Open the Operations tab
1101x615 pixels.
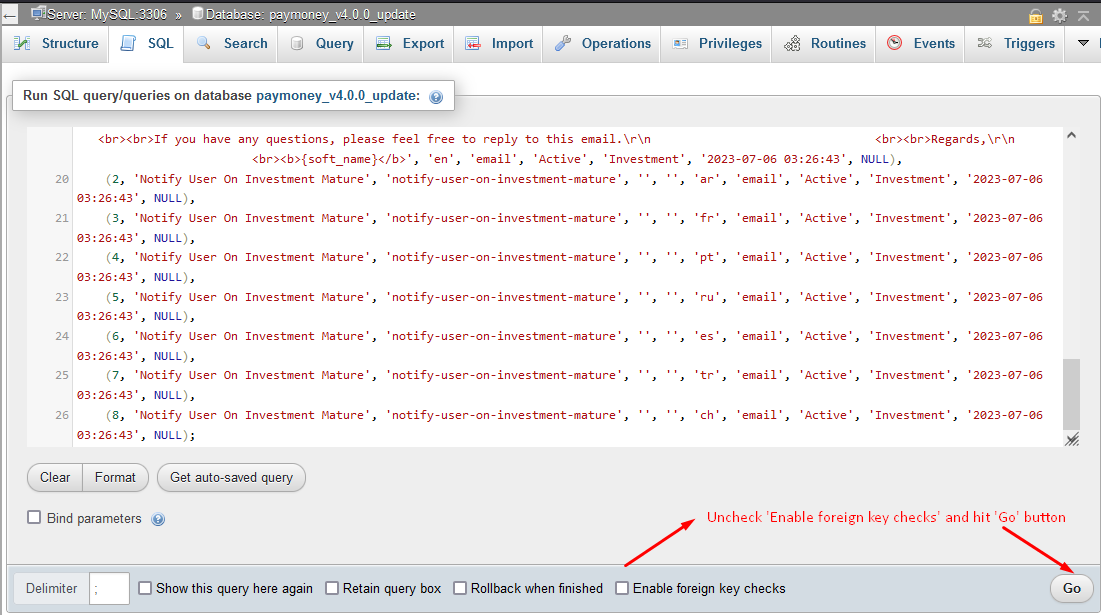point(603,44)
